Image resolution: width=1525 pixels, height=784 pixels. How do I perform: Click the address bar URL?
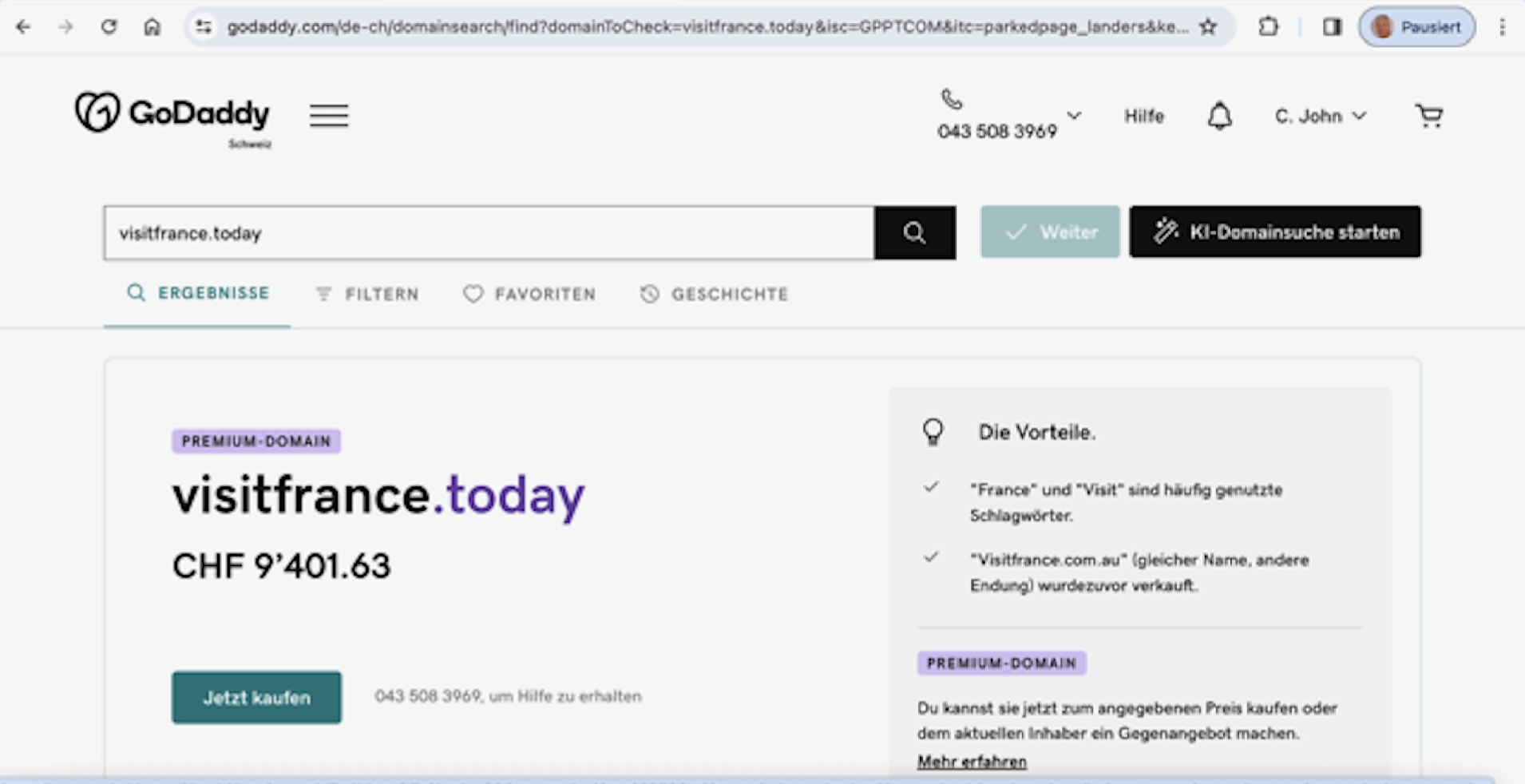click(707, 27)
